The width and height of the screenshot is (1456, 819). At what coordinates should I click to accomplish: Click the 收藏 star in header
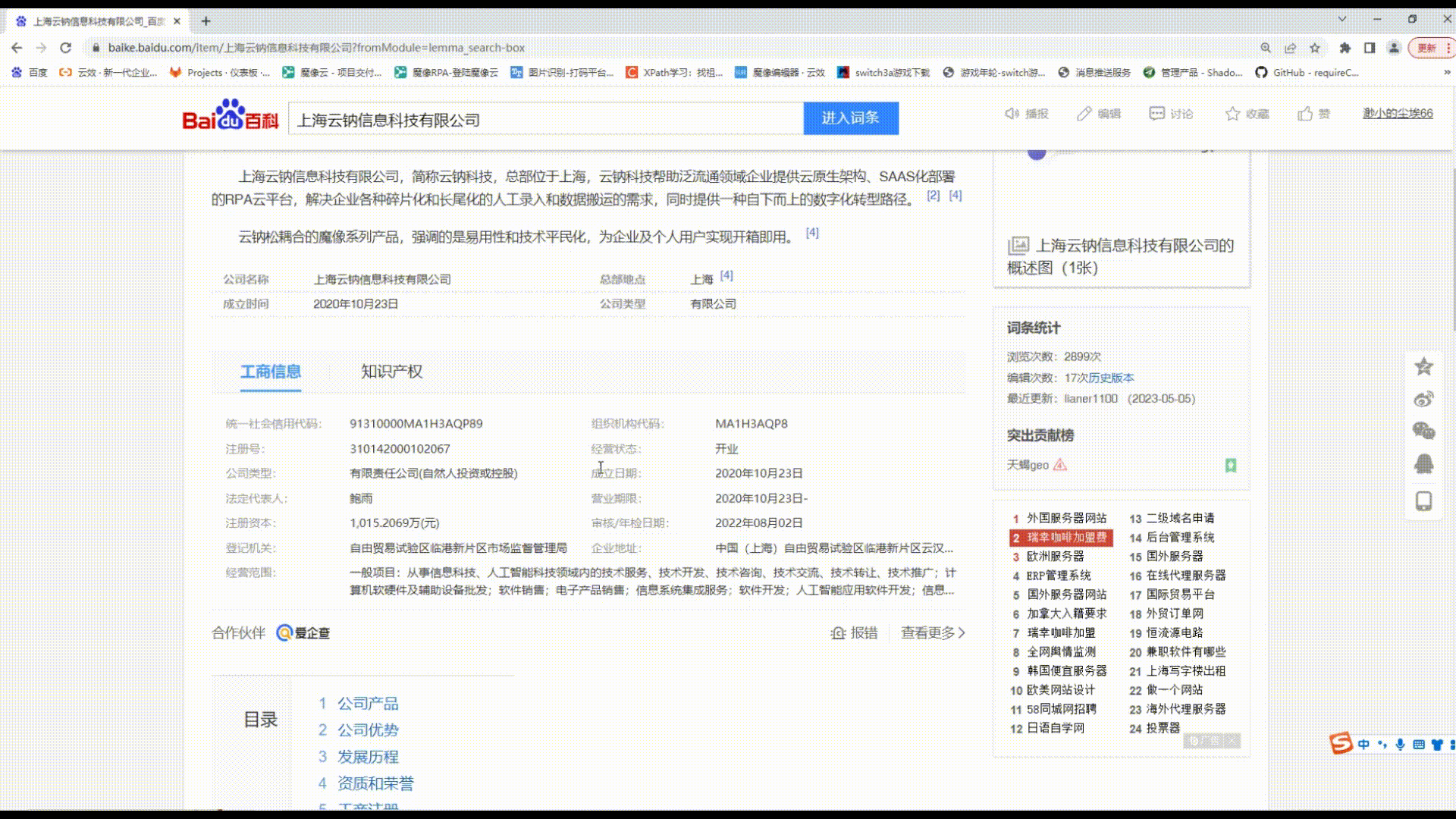tap(1232, 114)
